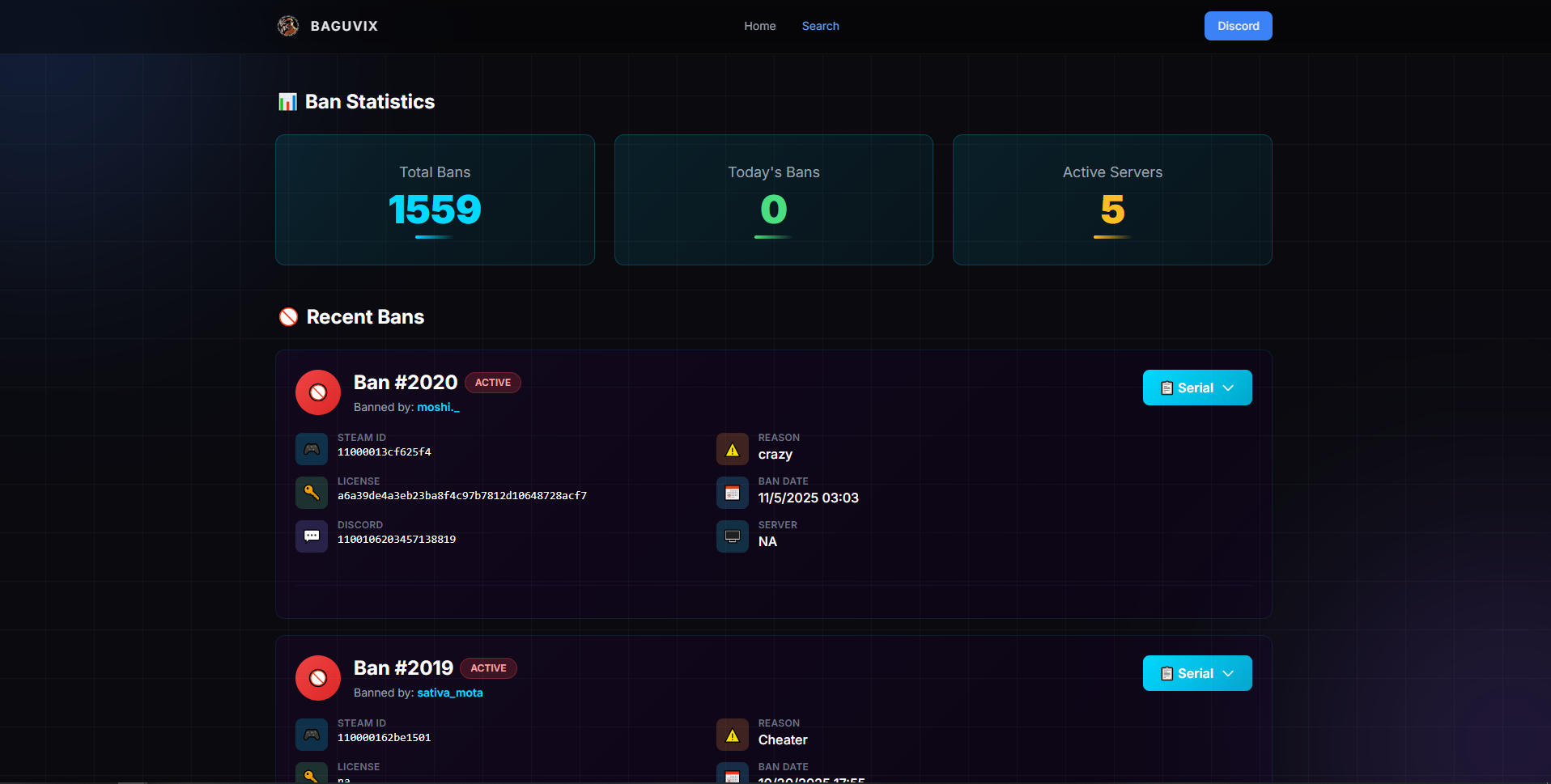Go to the Search navigation item
Screen dimensions: 1551x784
point(820,26)
